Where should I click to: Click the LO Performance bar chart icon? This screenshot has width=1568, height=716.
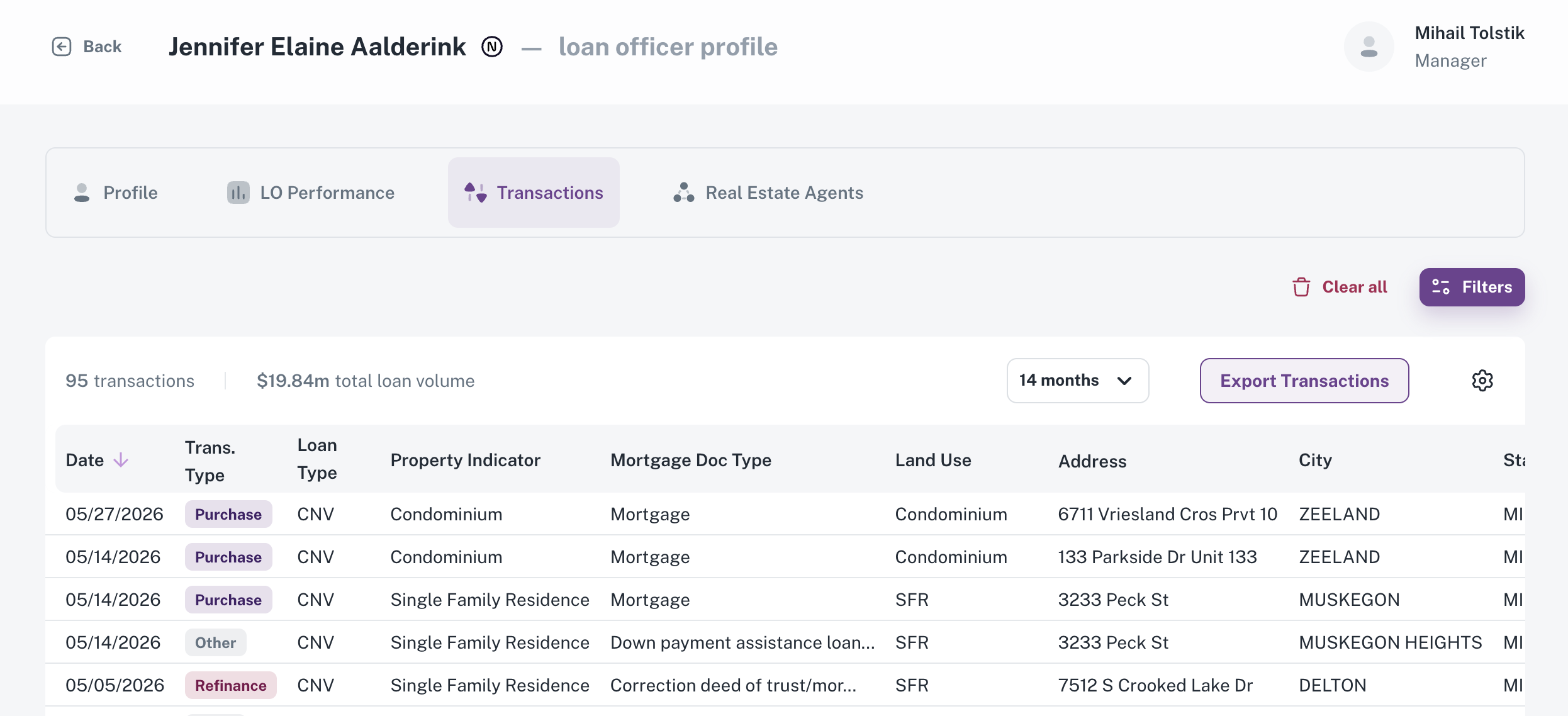click(238, 193)
